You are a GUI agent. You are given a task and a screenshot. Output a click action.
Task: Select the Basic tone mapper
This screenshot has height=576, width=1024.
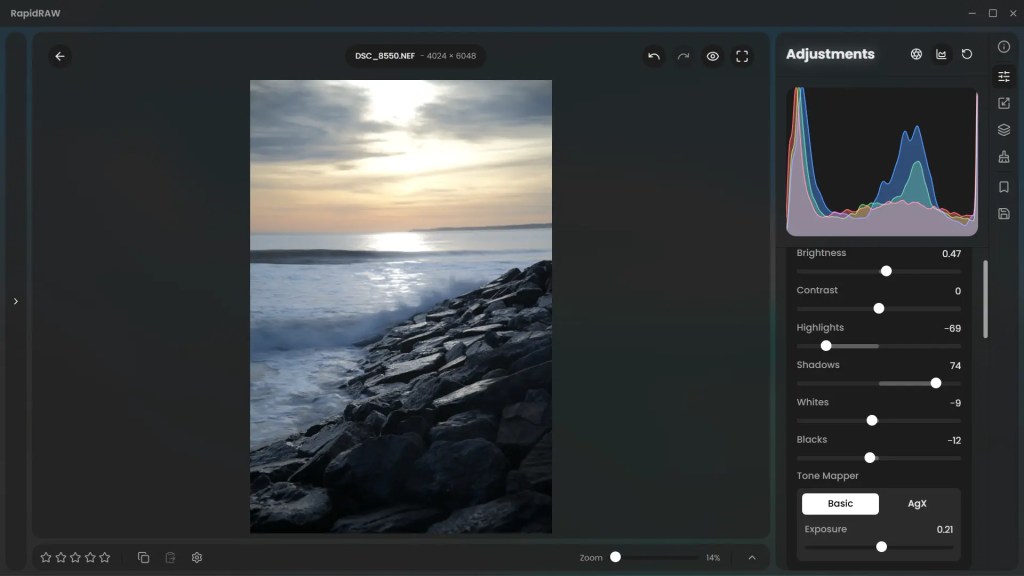840,503
